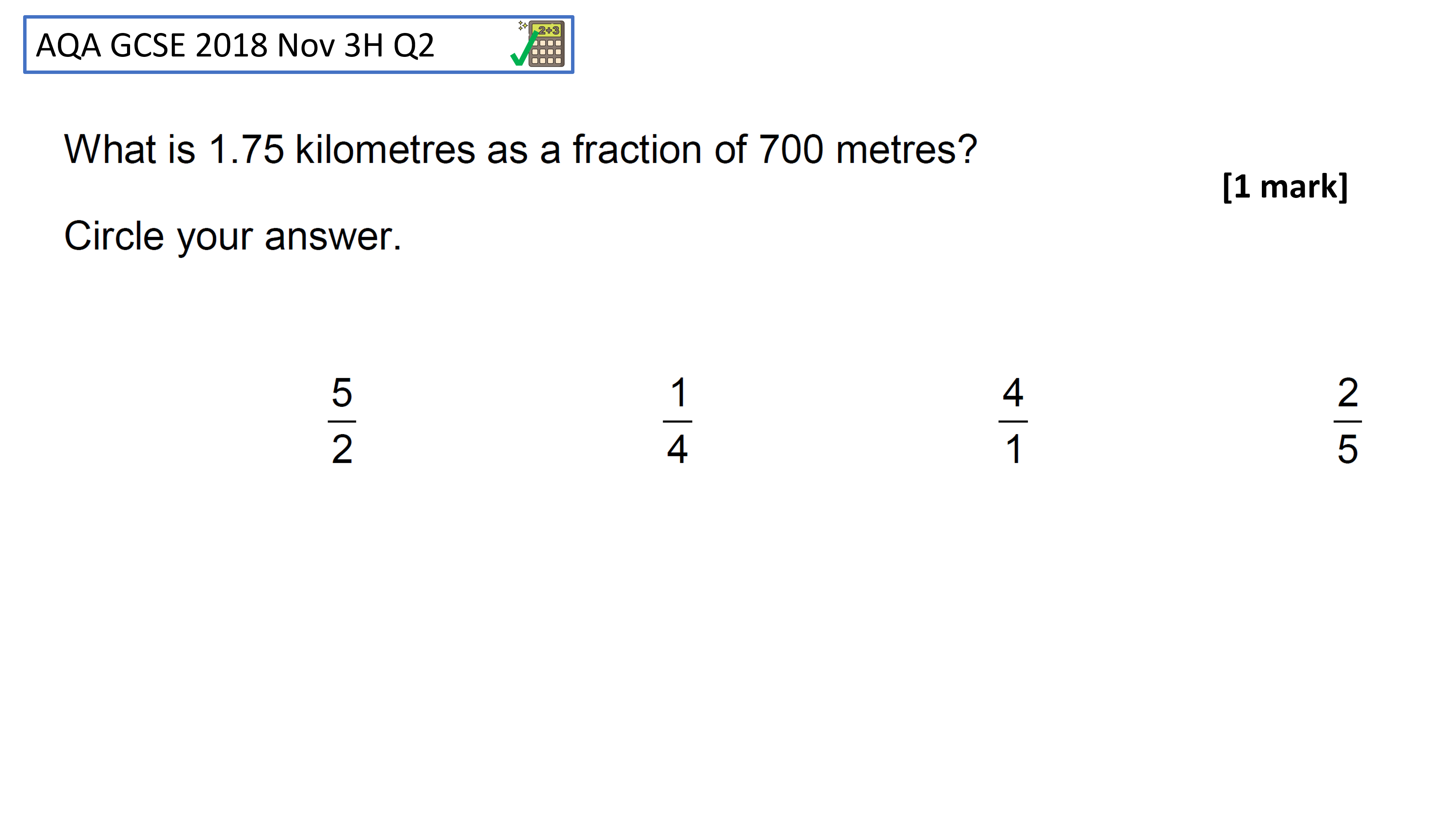Circle the answer fraction 1 over 4

(x=677, y=421)
